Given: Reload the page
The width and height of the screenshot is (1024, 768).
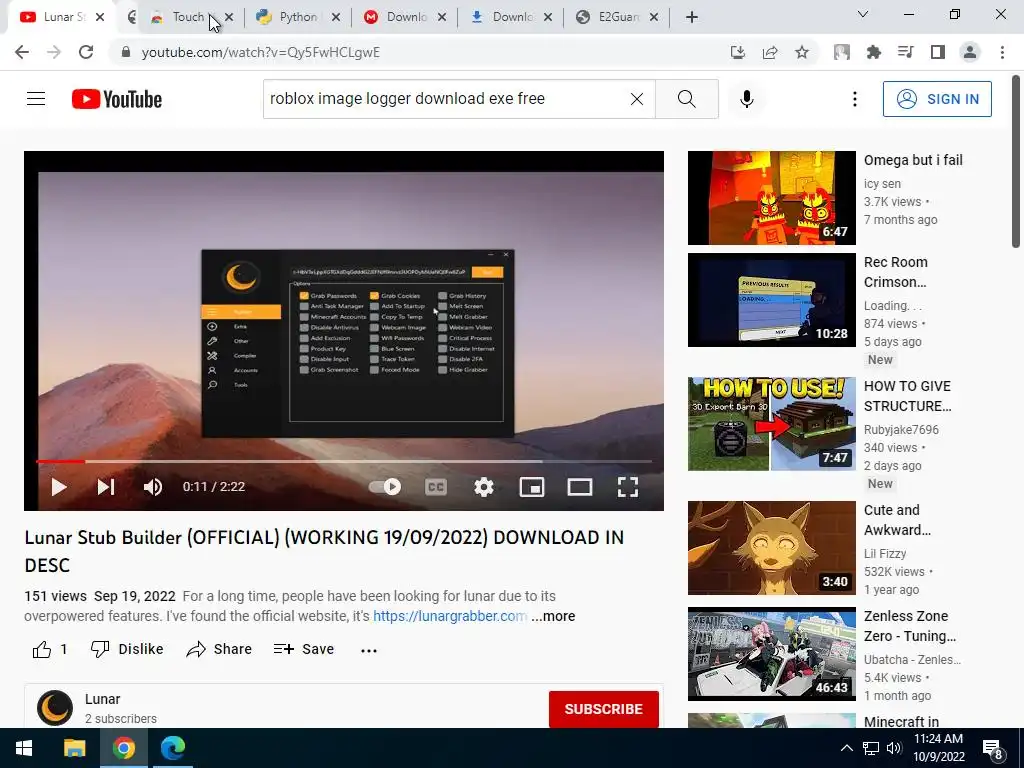Looking at the screenshot, I should [86, 52].
